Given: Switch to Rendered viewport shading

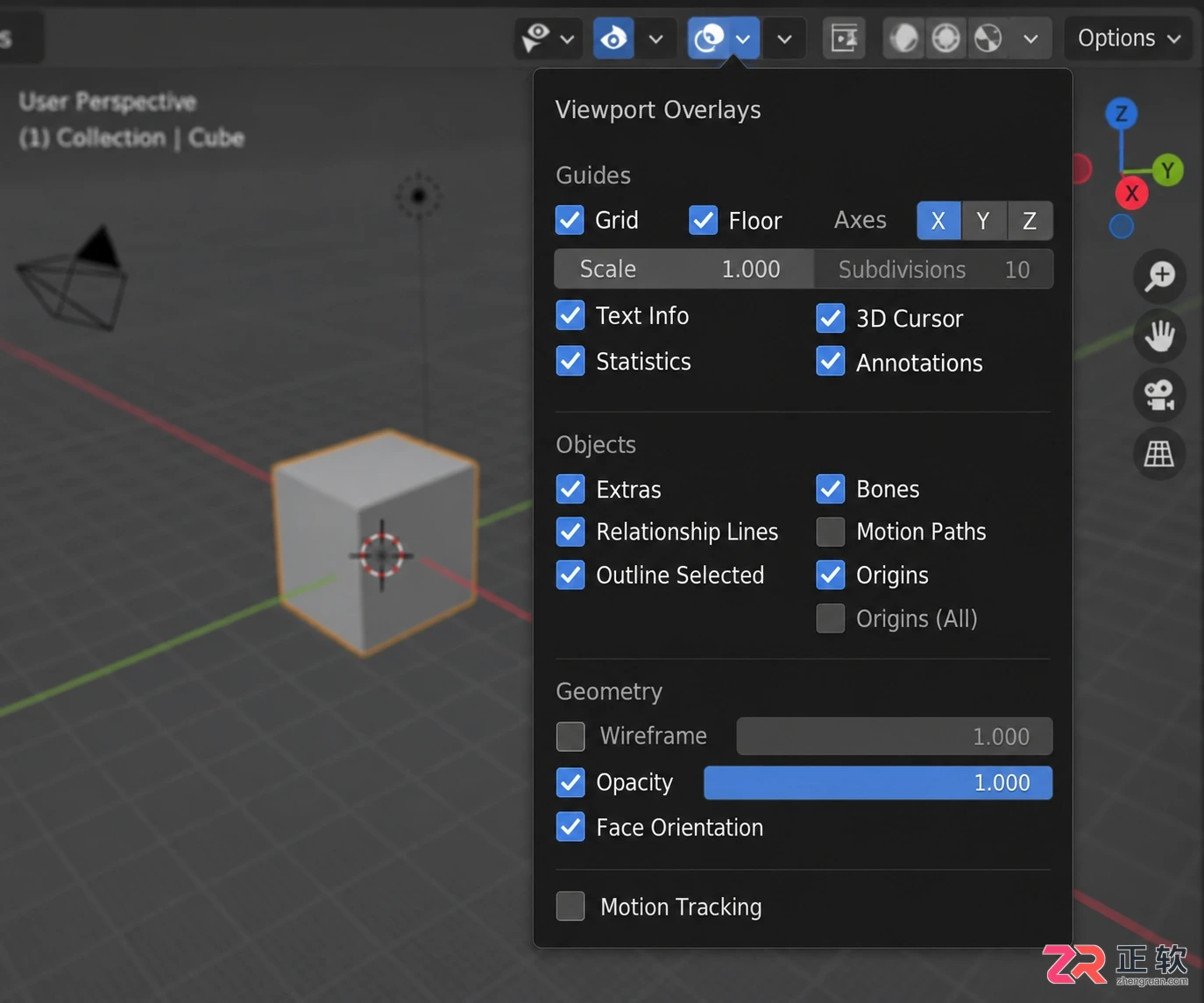Looking at the screenshot, I should click(x=988, y=39).
